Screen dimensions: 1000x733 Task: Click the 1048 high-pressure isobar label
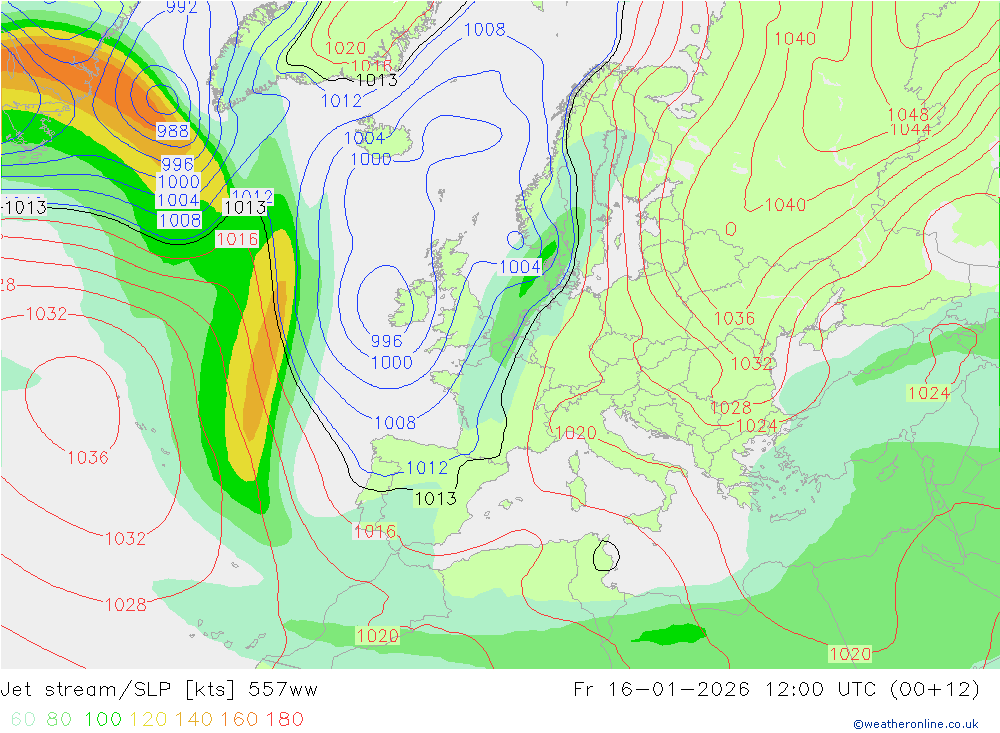pos(908,114)
